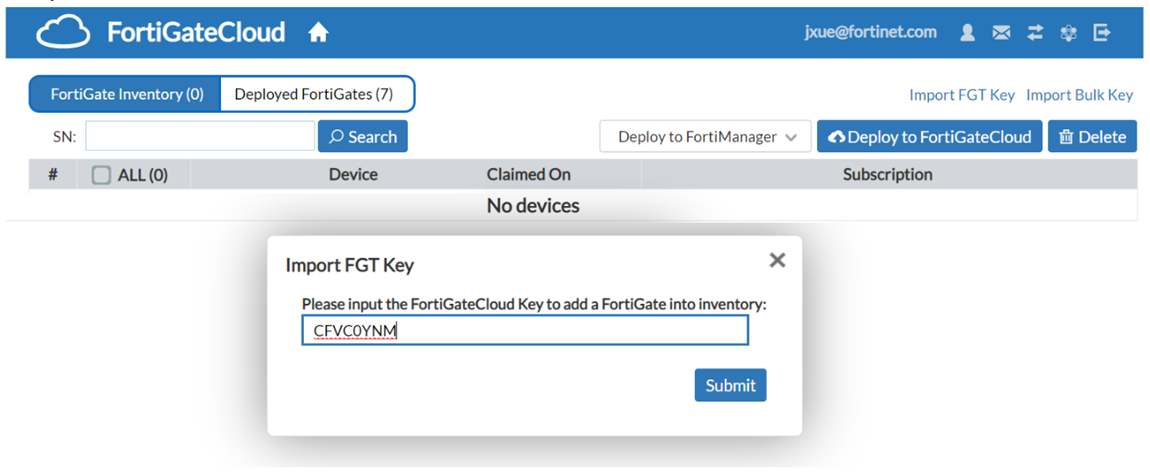Click the logout exit icon
1150x472 pixels.
[x=1102, y=33]
